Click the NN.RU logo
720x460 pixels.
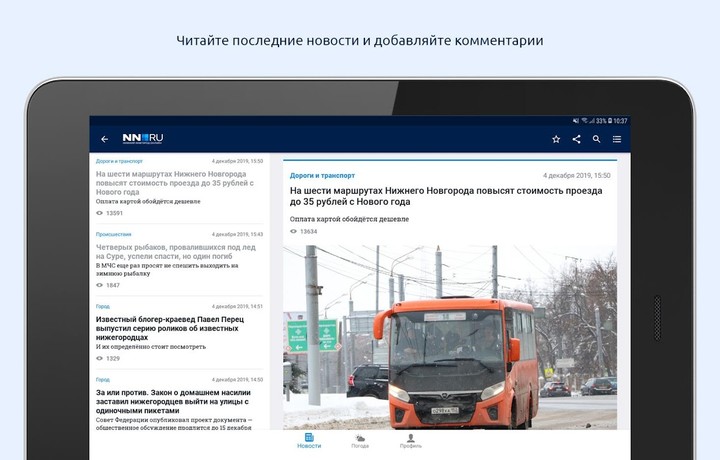click(x=143, y=138)
